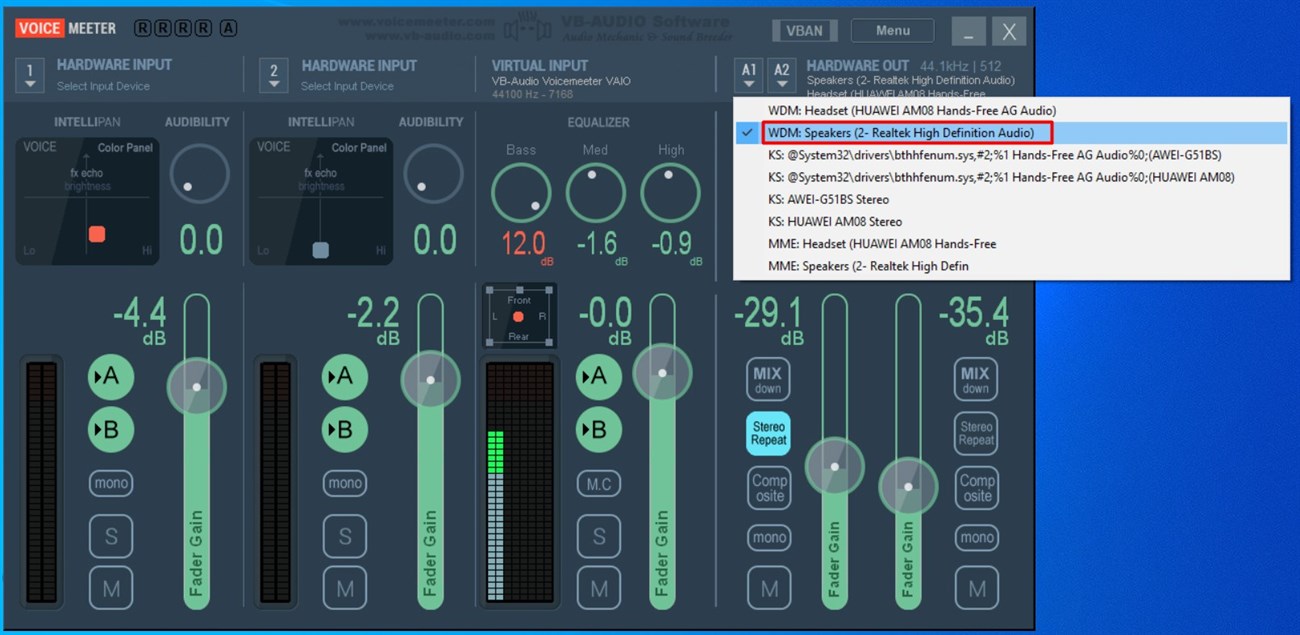1300x635 pixels.
Task: Open the Voicemeeter Menu
Action: [892, 30]
